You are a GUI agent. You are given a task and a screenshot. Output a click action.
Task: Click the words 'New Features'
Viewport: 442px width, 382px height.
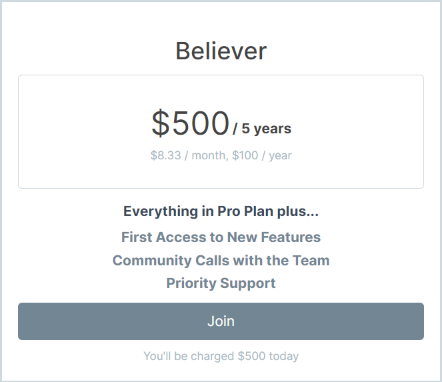click(274, 237)
